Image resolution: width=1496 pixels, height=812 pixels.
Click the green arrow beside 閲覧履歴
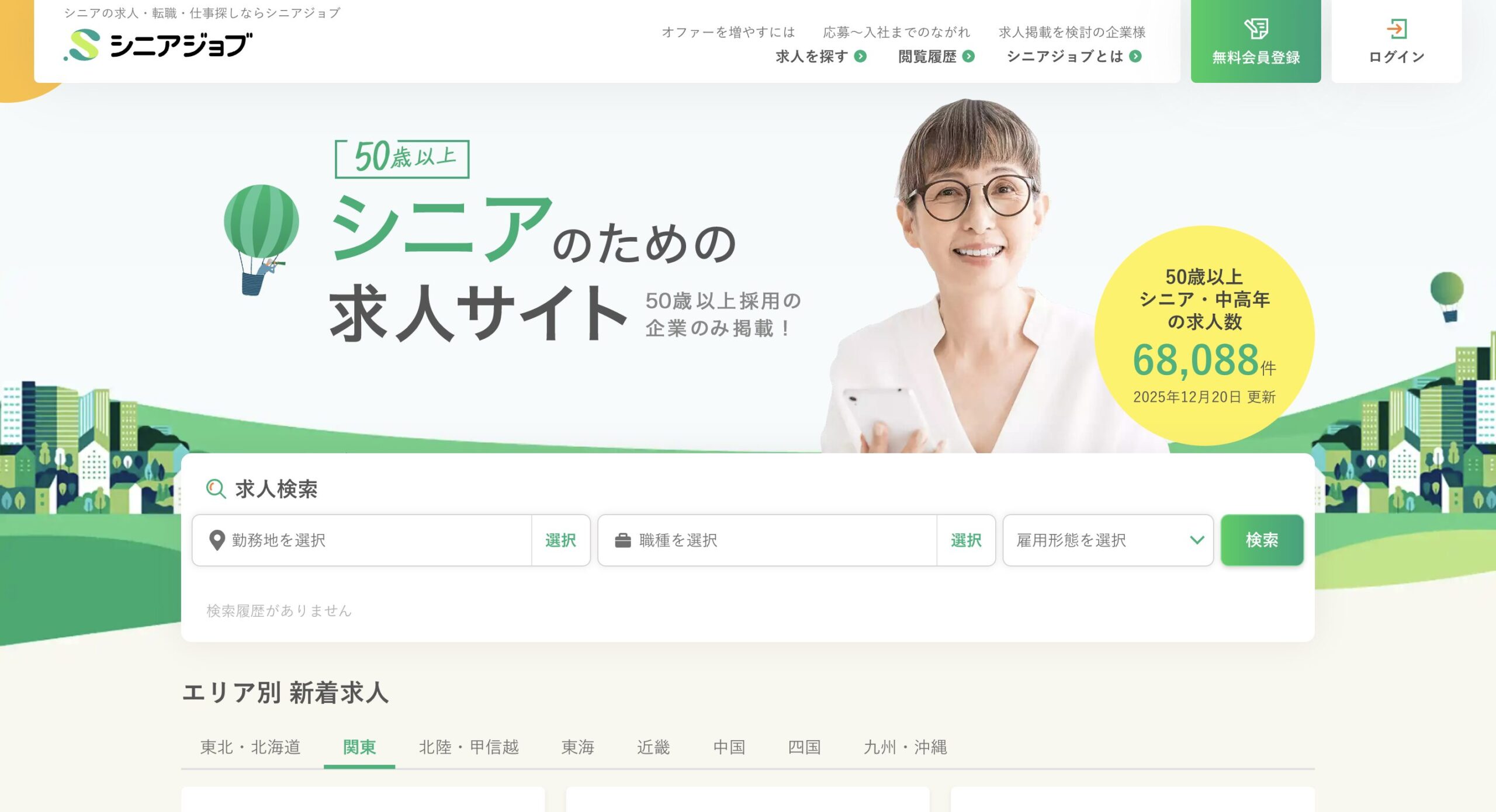(x=968, y=56)
